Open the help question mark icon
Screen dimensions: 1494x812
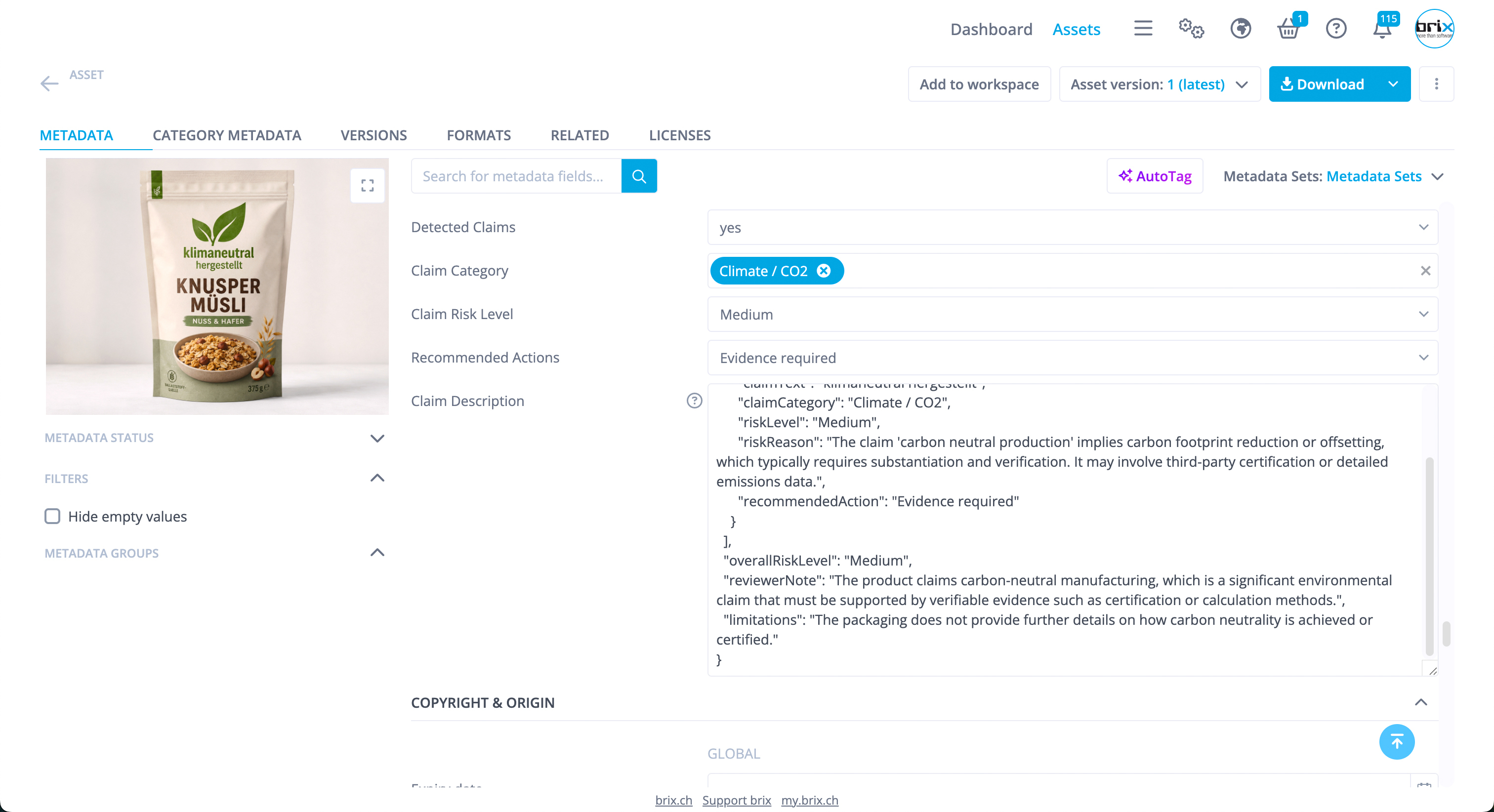1336,29
